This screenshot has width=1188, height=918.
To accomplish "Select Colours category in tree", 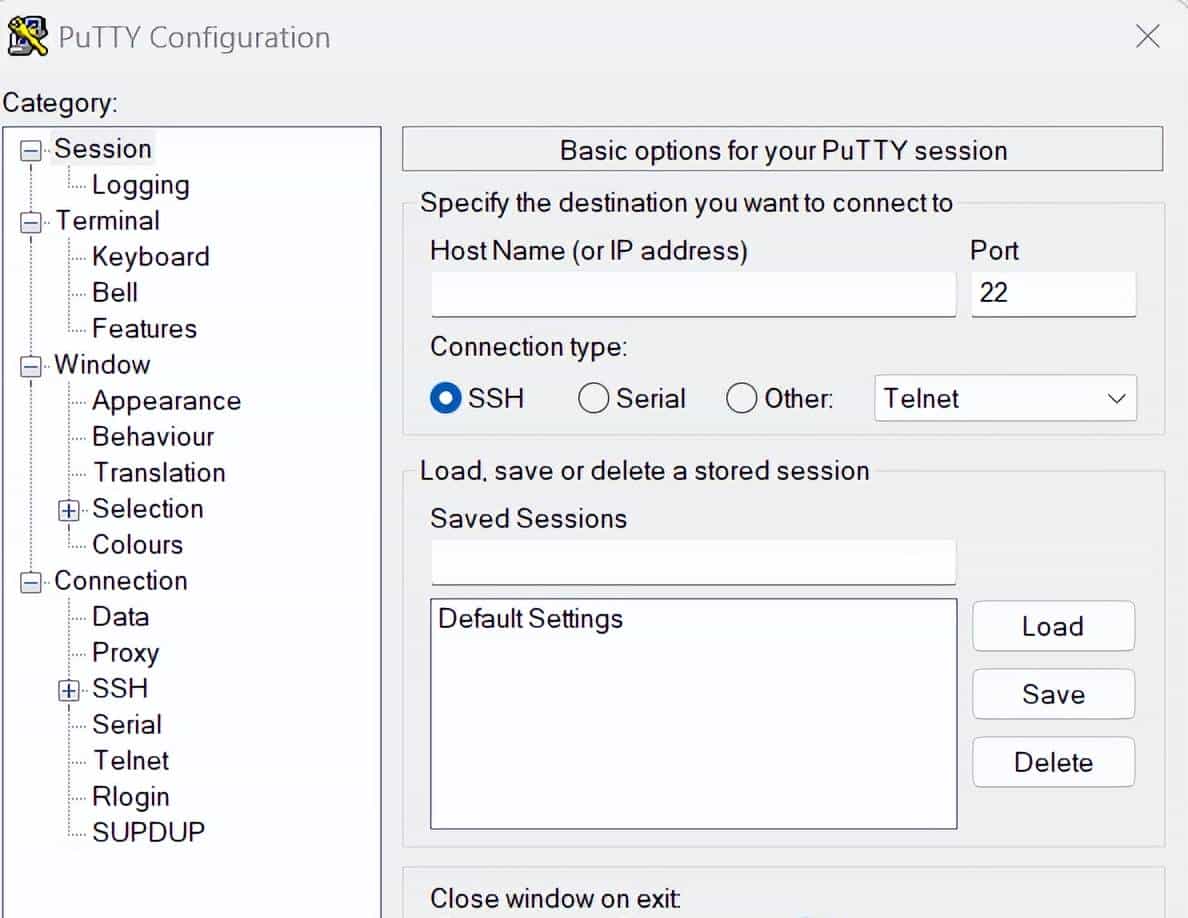I will [137, 545].
